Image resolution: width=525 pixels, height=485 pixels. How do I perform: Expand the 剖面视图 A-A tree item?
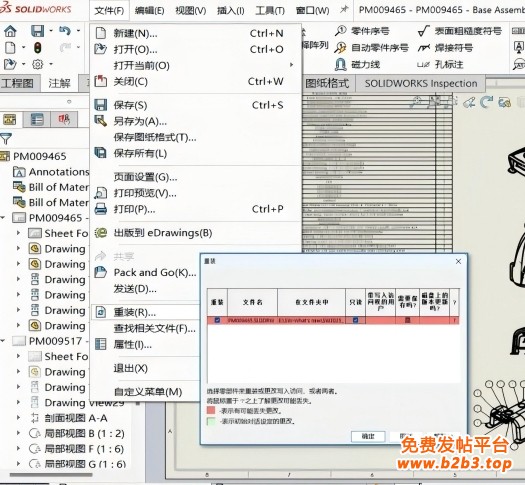18,417
